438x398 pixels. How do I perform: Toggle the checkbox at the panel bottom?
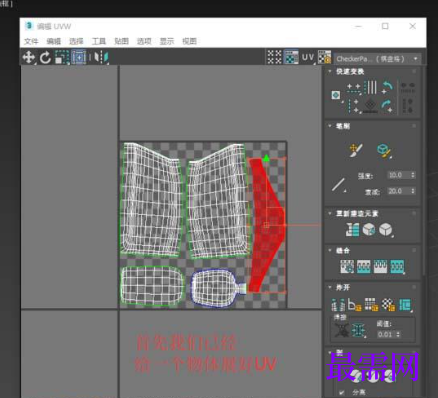(341, 392)
